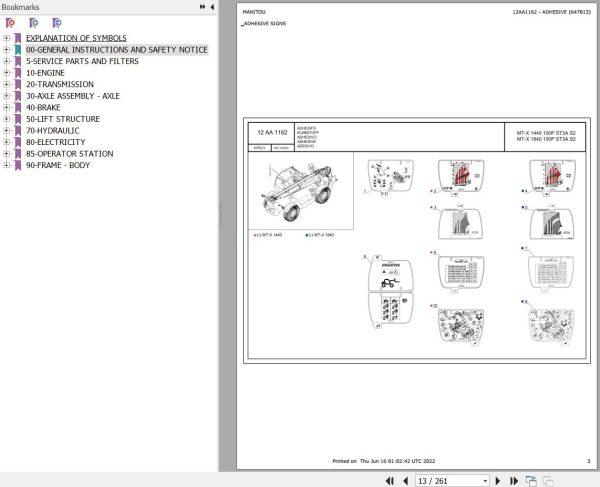Go to the 20-TRANSMISSION bookmark

60,84
